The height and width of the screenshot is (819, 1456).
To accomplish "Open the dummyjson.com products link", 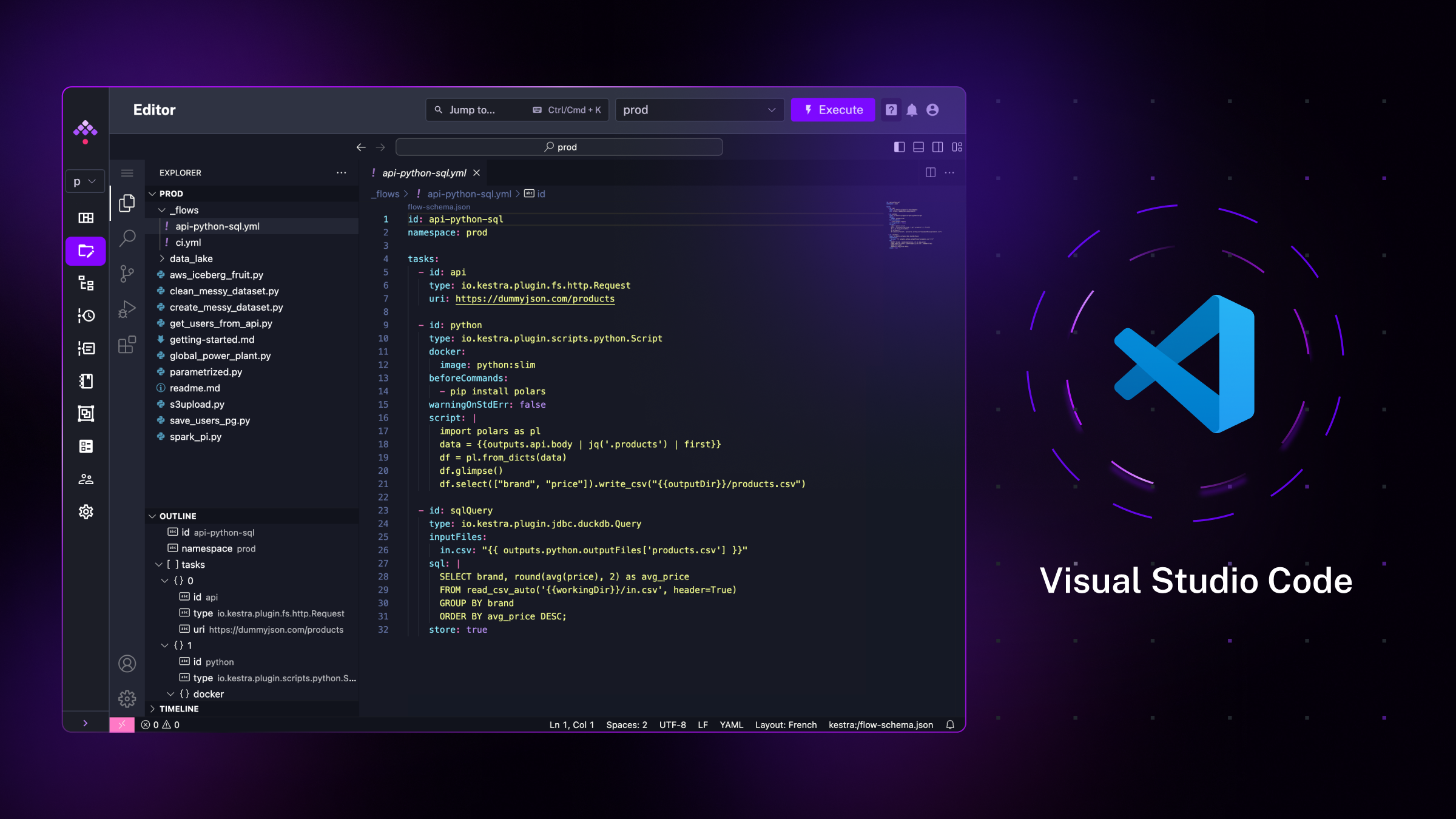I will tap(534, 298).
